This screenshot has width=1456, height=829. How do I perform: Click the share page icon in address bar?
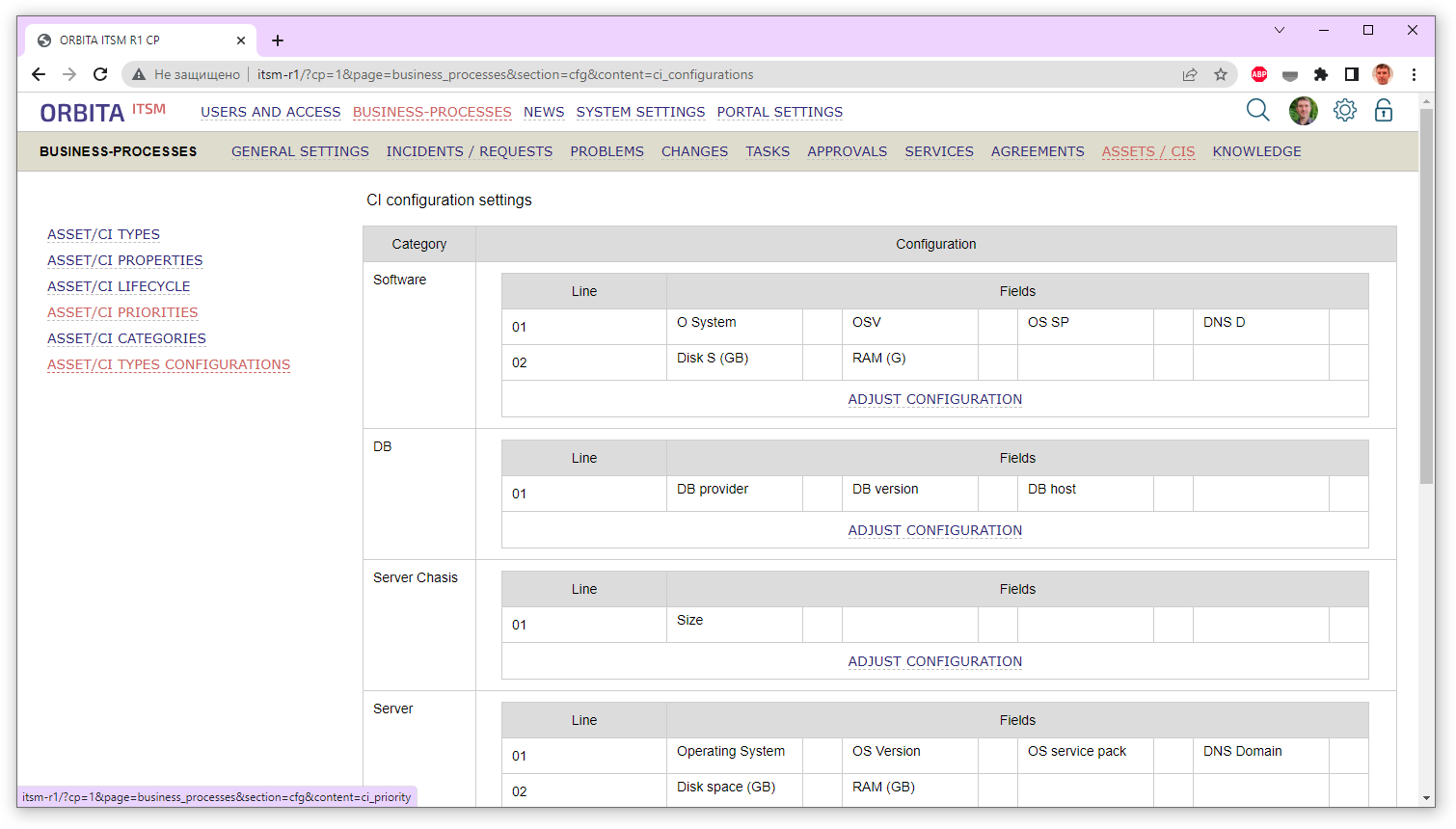(x=1190, y=74)
